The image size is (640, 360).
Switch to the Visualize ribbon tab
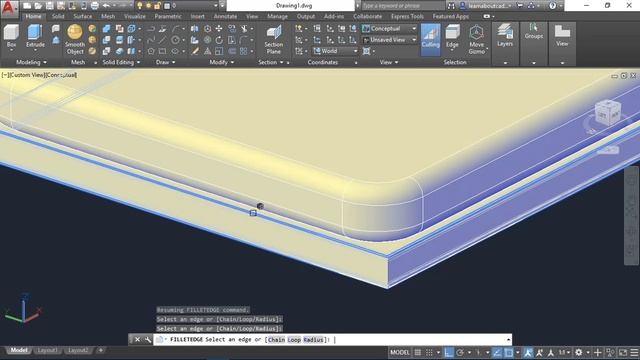135,16
